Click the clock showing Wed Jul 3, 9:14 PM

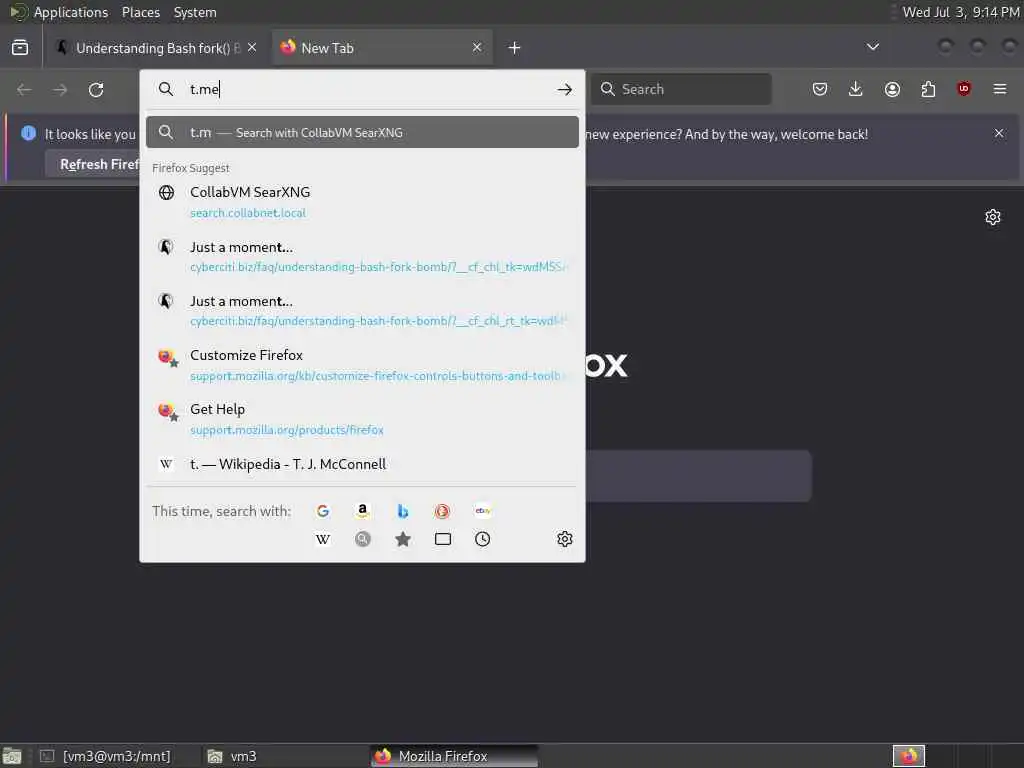(x=960, y=12)
